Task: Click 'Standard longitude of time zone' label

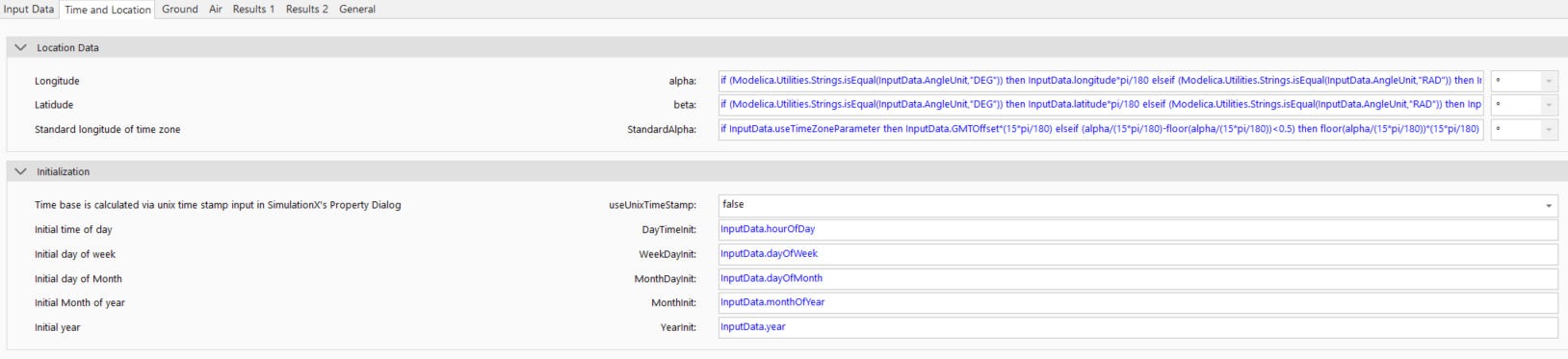Action: tap(108, 129)
